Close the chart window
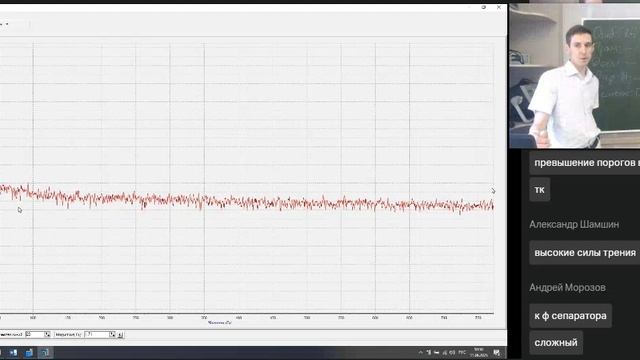The height and width of the screenshot is (360, 640). click(499, 7)
